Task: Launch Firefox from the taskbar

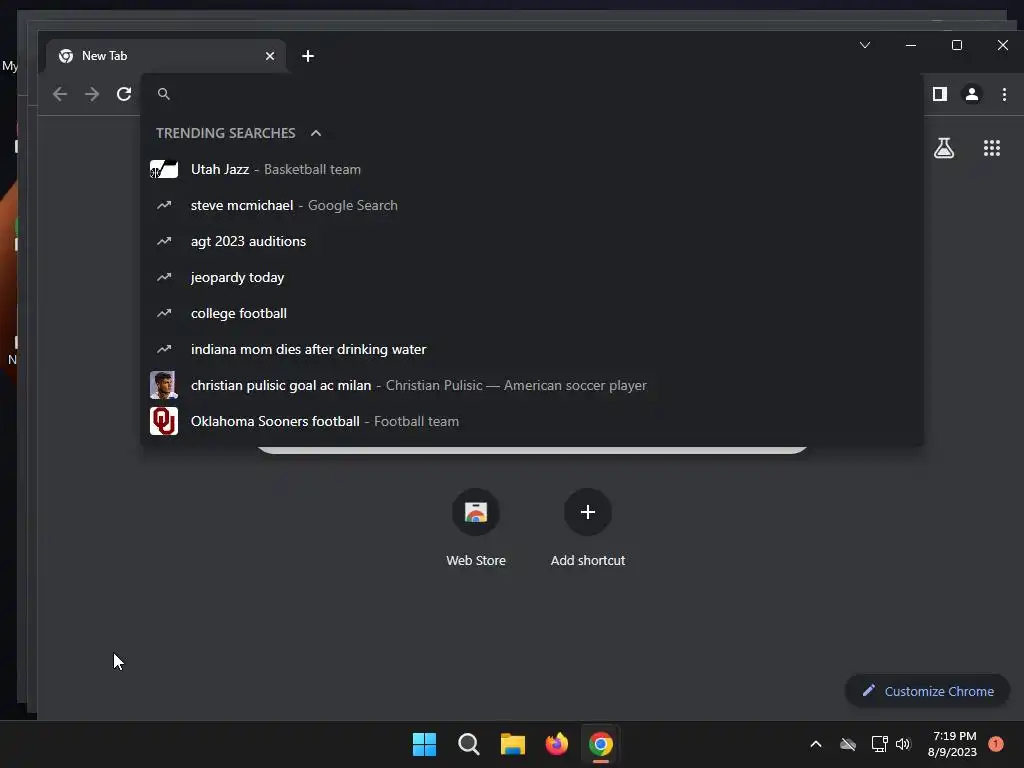Action: (x=556, y=744)
